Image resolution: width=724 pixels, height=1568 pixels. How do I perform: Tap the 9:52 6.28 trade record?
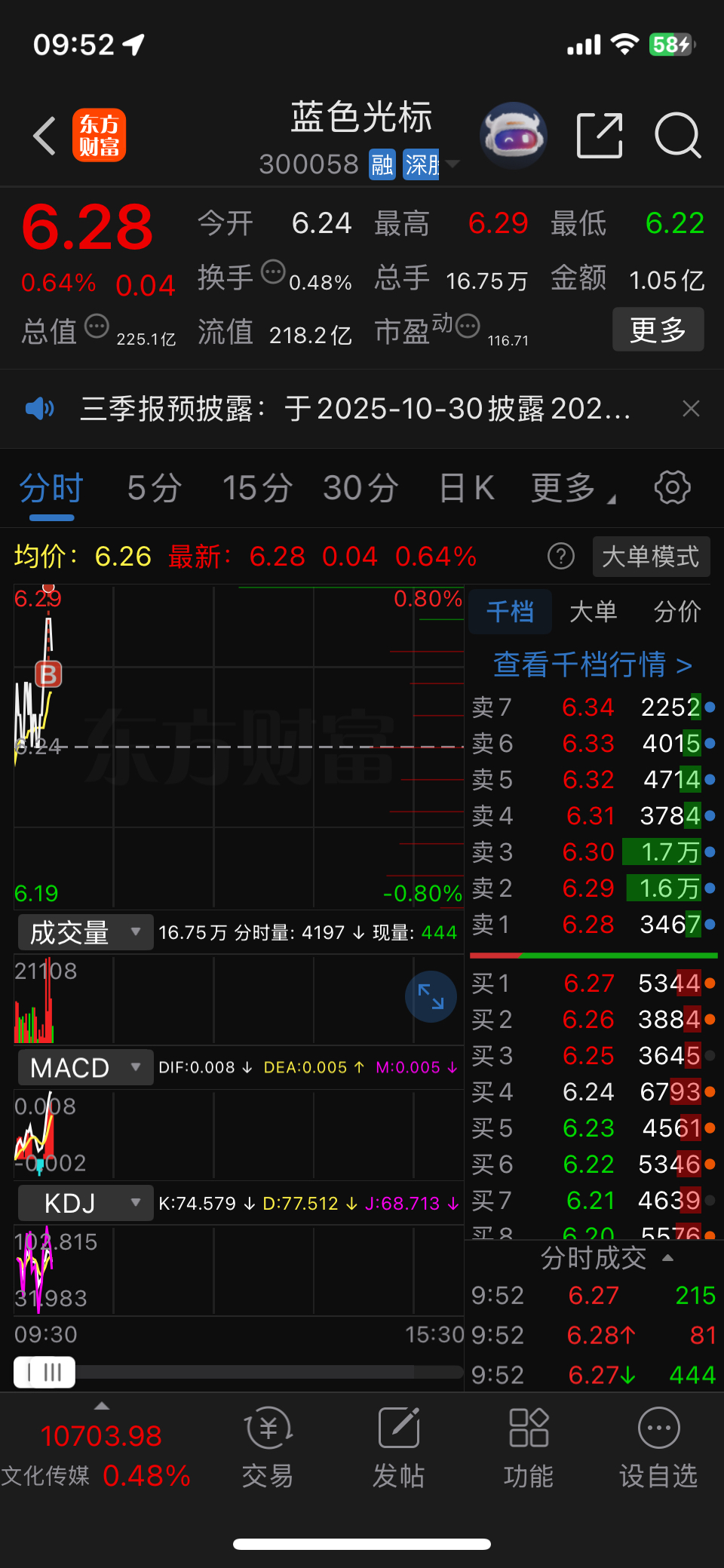tap(594, 1335)
